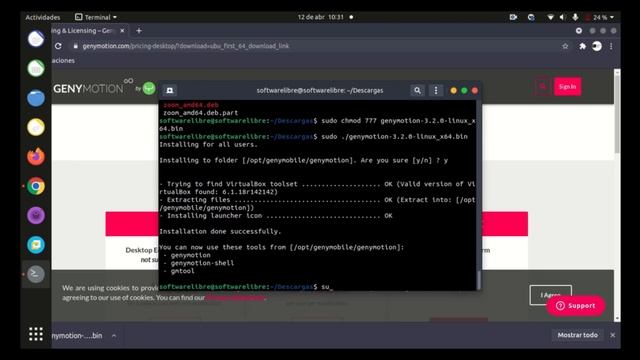
Task: Open Google Chrome from the dock
Action: [36, 186]
